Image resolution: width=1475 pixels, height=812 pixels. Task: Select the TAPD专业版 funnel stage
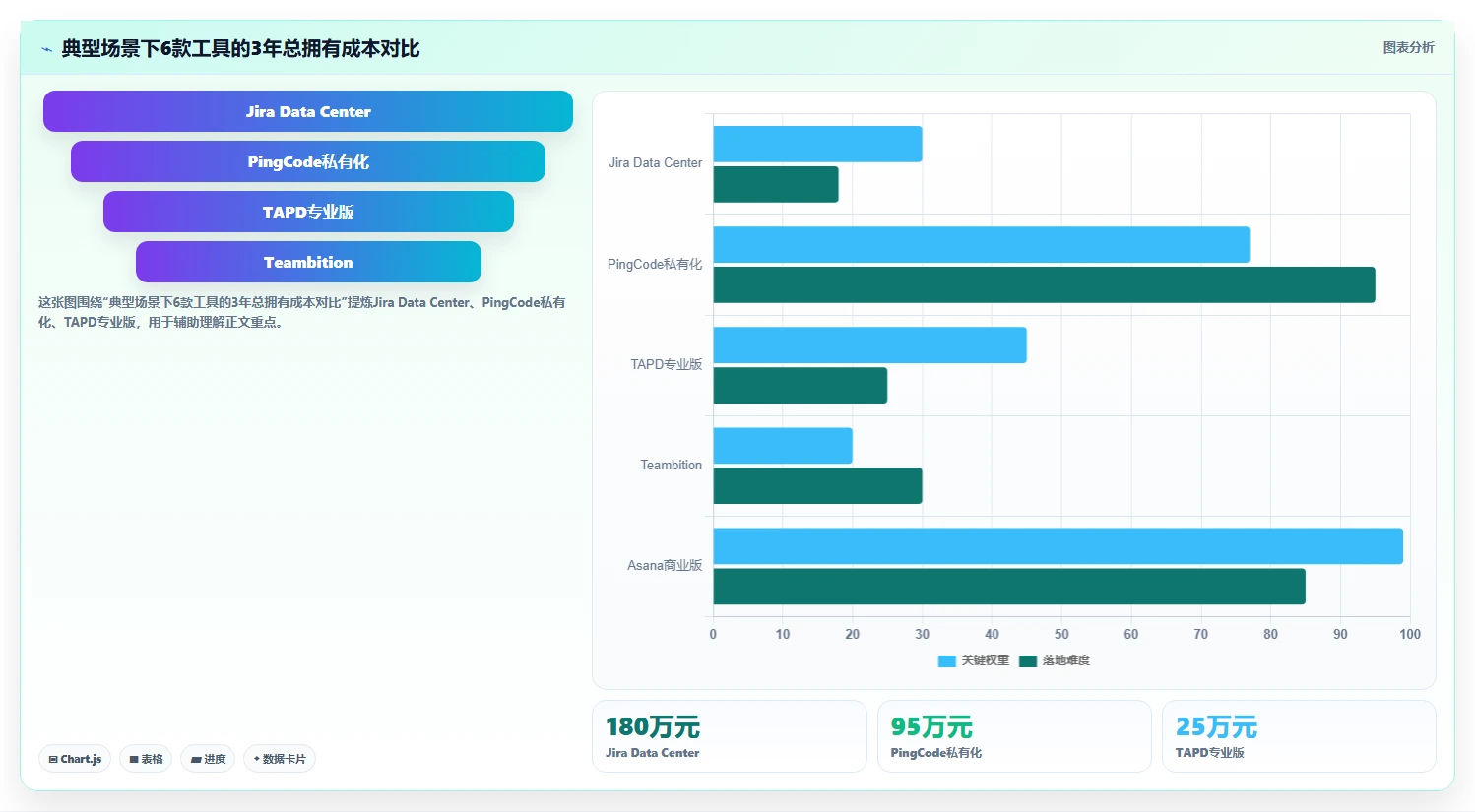point(308,212)
